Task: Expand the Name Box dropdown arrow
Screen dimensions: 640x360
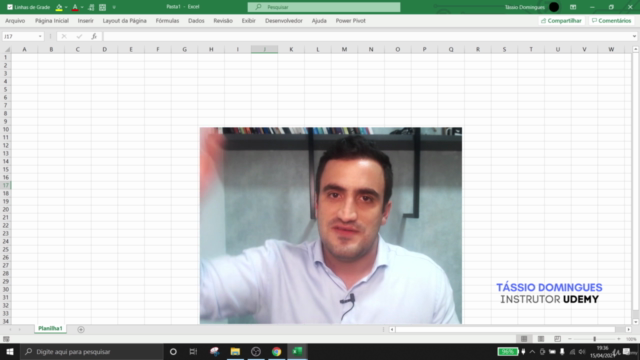Action: (x=40, y=36)
